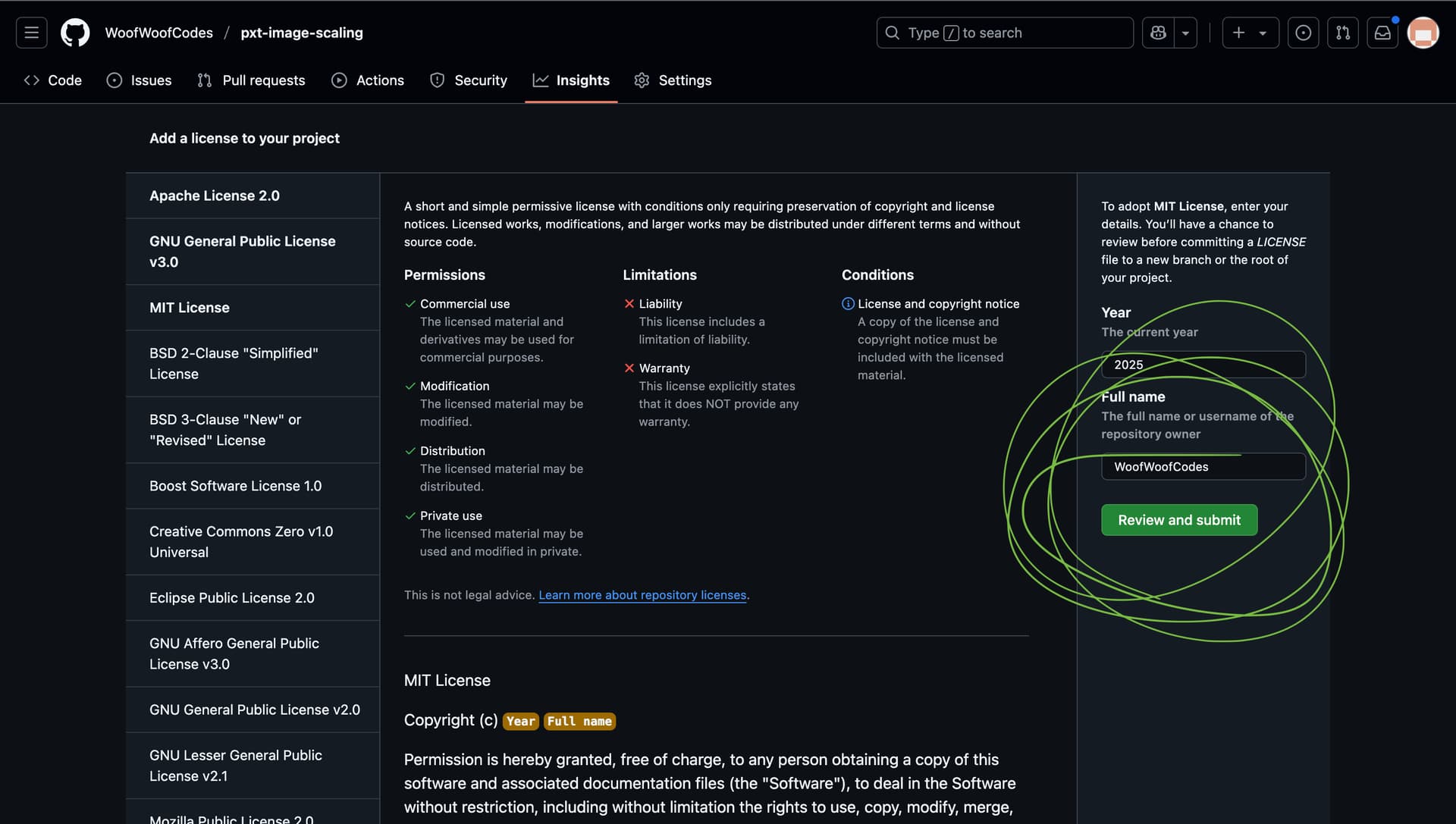This screenshot has height=824, width=1456.
Task: Switch to the Issues tab
Action: click(140, 80)
